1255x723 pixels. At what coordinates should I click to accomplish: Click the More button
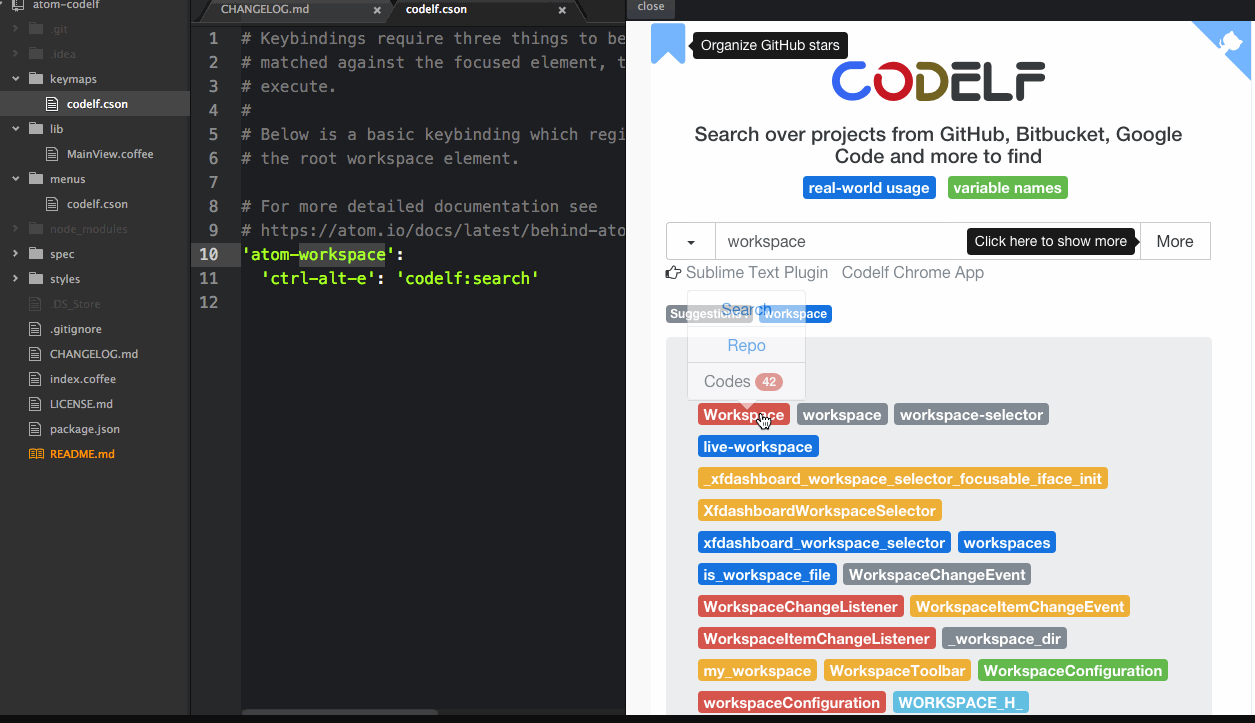click(1175, 241)
